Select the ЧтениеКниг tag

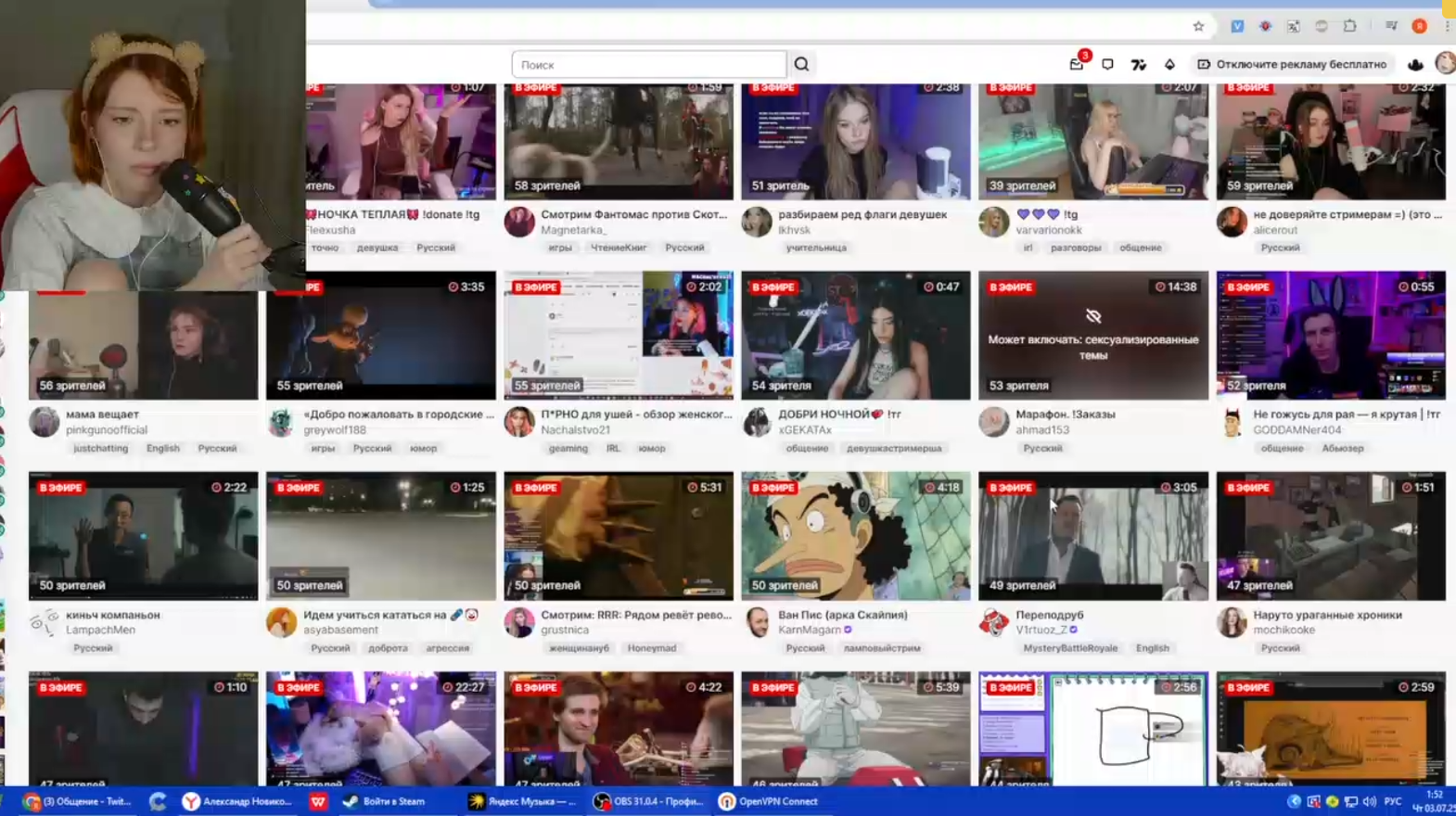[x=619, y=248]
